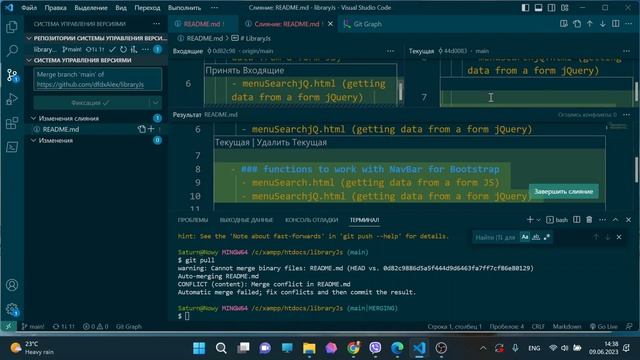Screen dimensions: 640x360
Task: Maximize the terminal panel with caret icon
Action: click(615, 220)
